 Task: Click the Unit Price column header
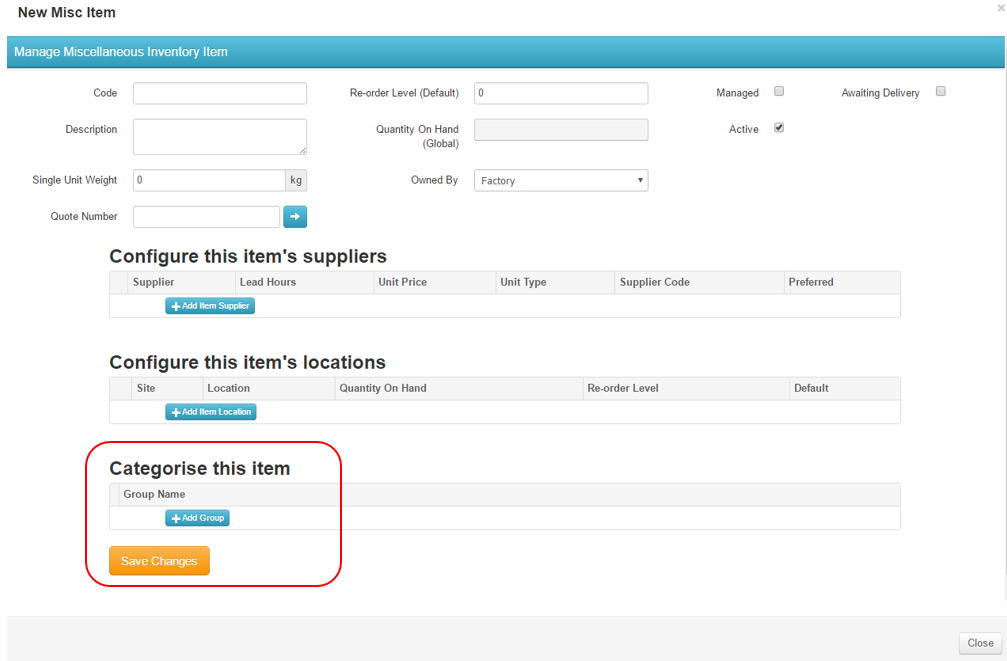(x=435, y=282)
